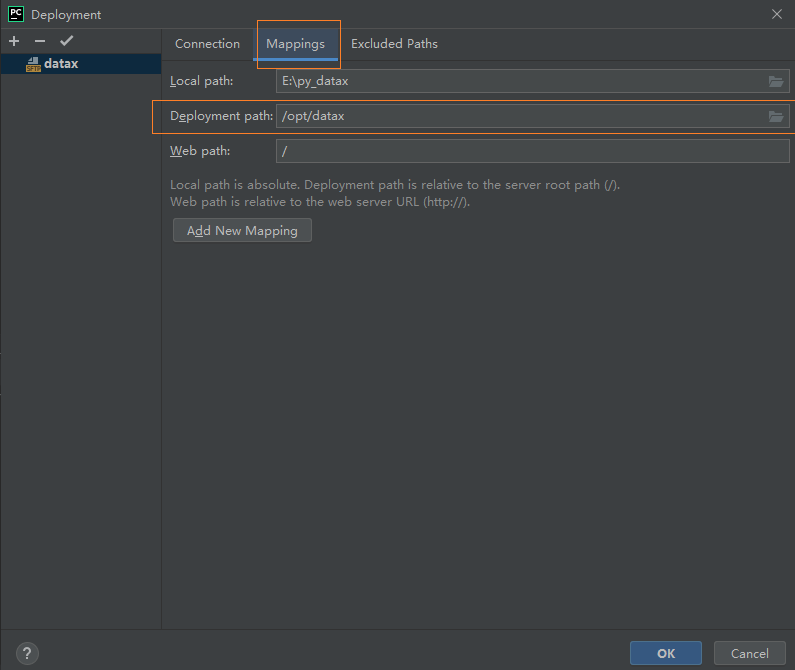
Task: Open the help question mark button
Action: pos(27,653)
